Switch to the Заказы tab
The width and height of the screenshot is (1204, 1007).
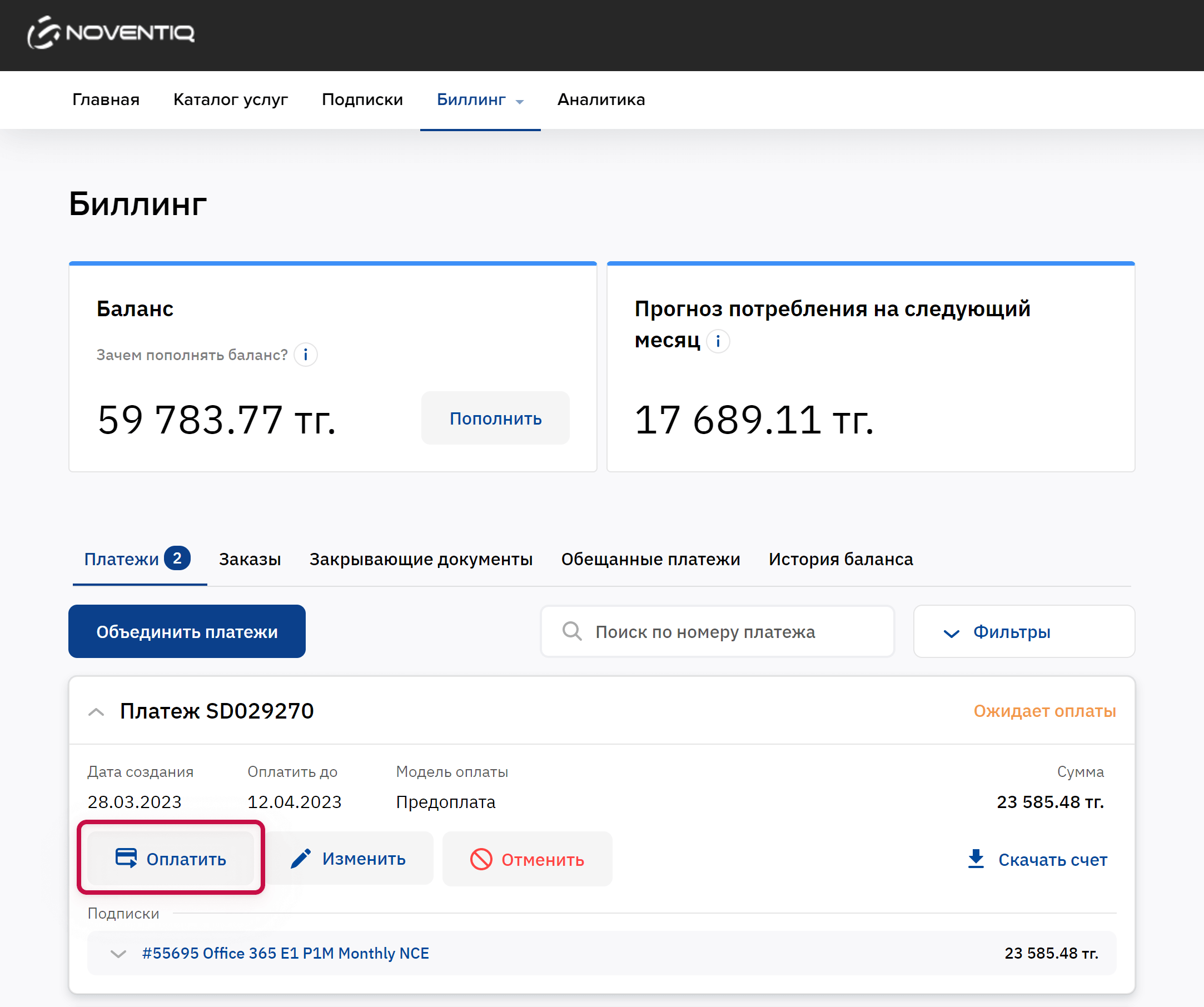(250, 559)
